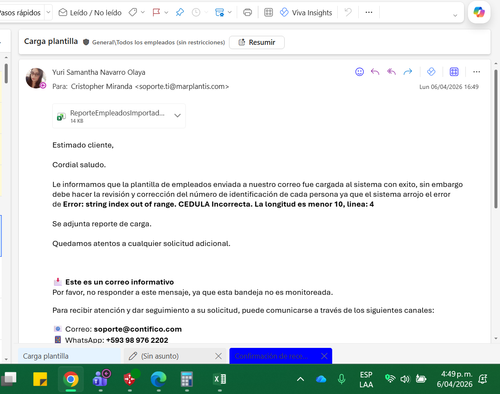Viewport: 500px width, 394px height.
Task: Open the move-to-folder icon in the toolbar
Action: click(x=219, y=13)
